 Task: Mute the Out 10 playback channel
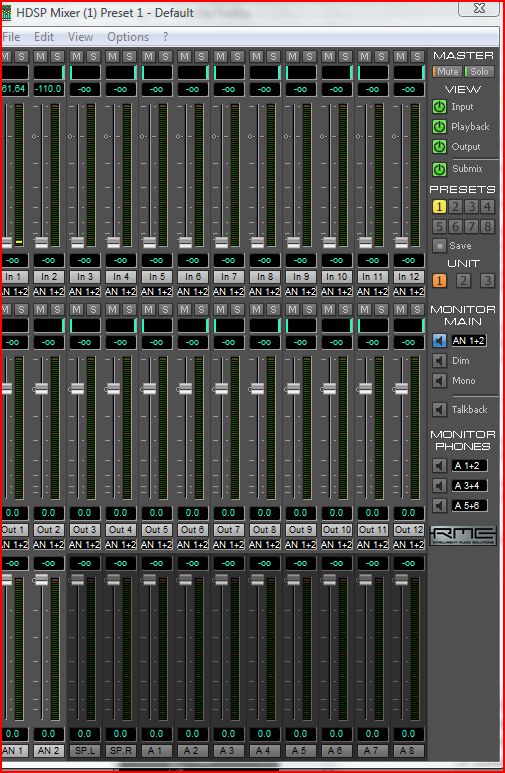[328, 309]
